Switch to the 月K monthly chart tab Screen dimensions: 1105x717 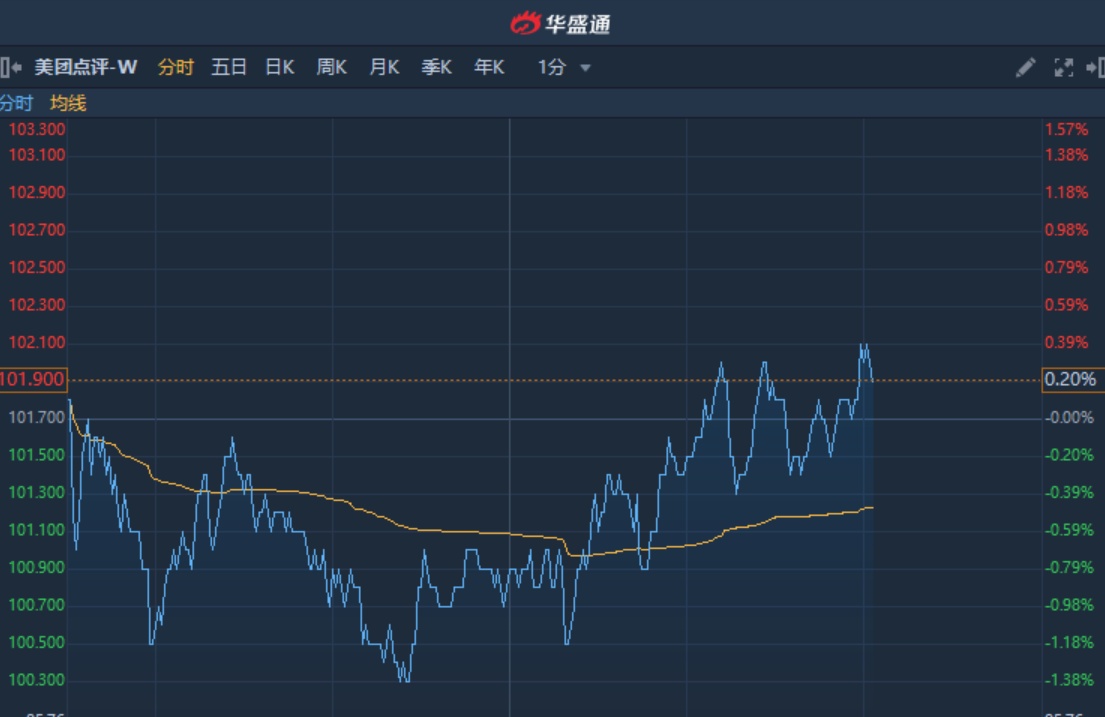point(384,68)
